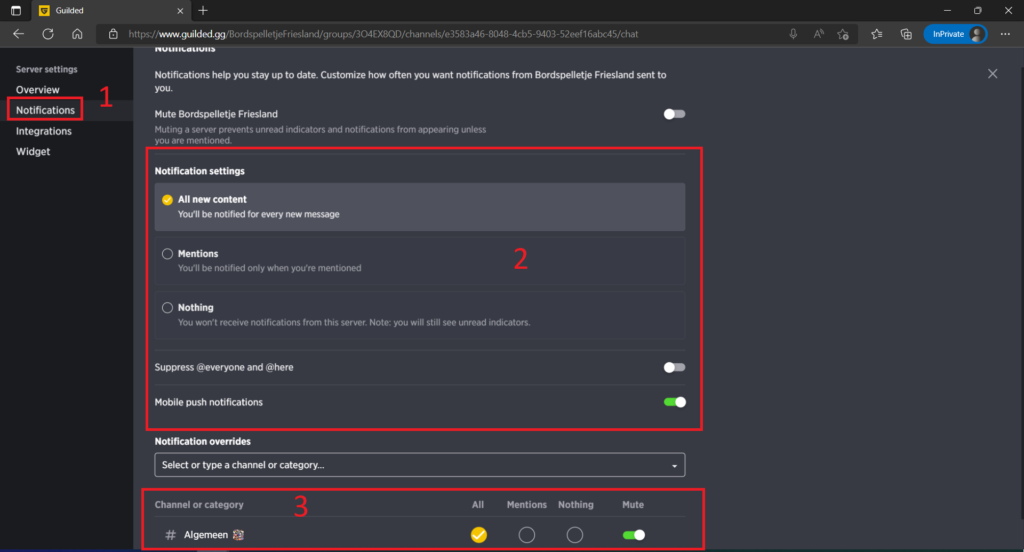Open a new browser tab
Image resolution: width=1024 pixels, height=552 pixels.
coord(203,10)
